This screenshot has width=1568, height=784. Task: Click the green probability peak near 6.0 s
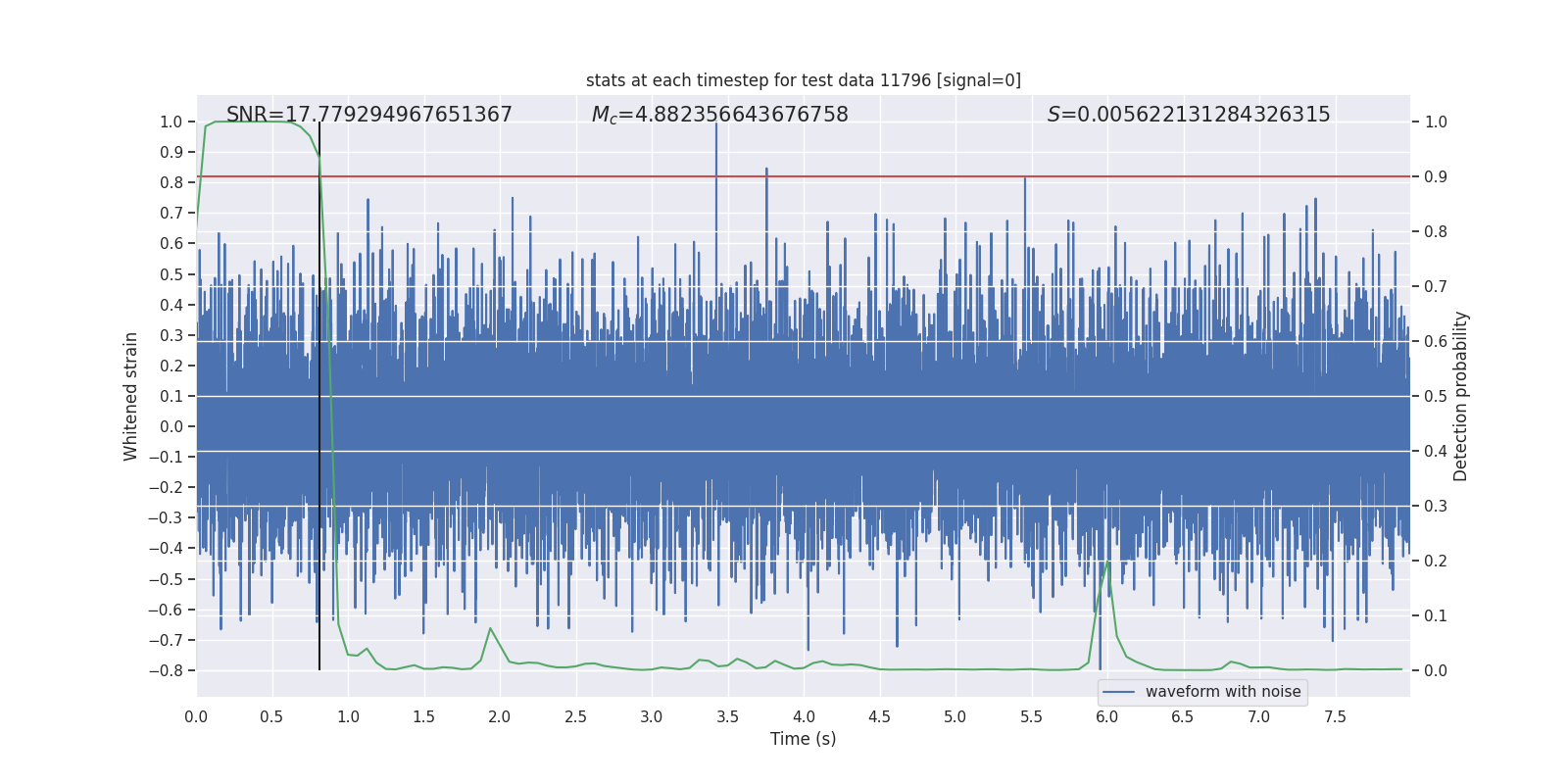coord(1108,563)
